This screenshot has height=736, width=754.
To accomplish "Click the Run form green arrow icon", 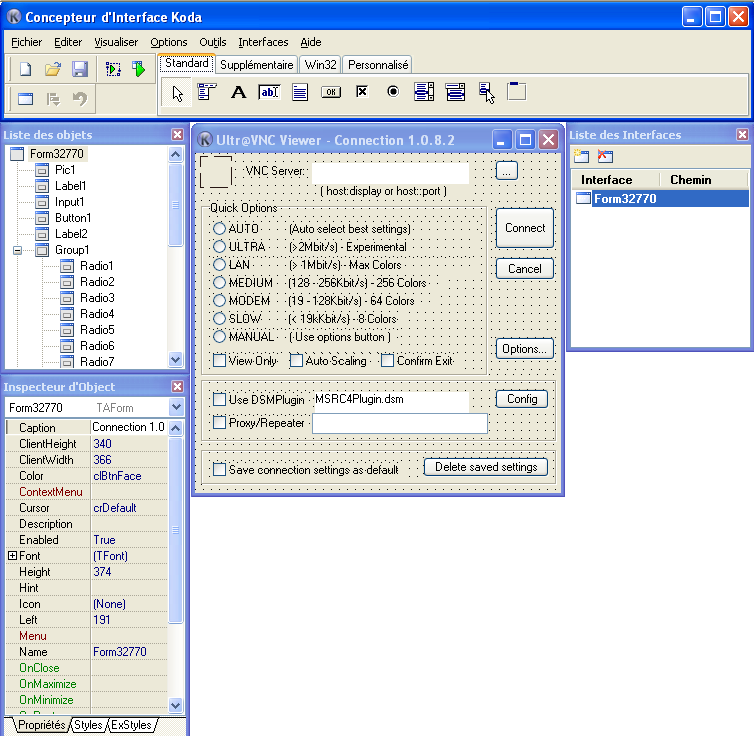I will point(139,69).
